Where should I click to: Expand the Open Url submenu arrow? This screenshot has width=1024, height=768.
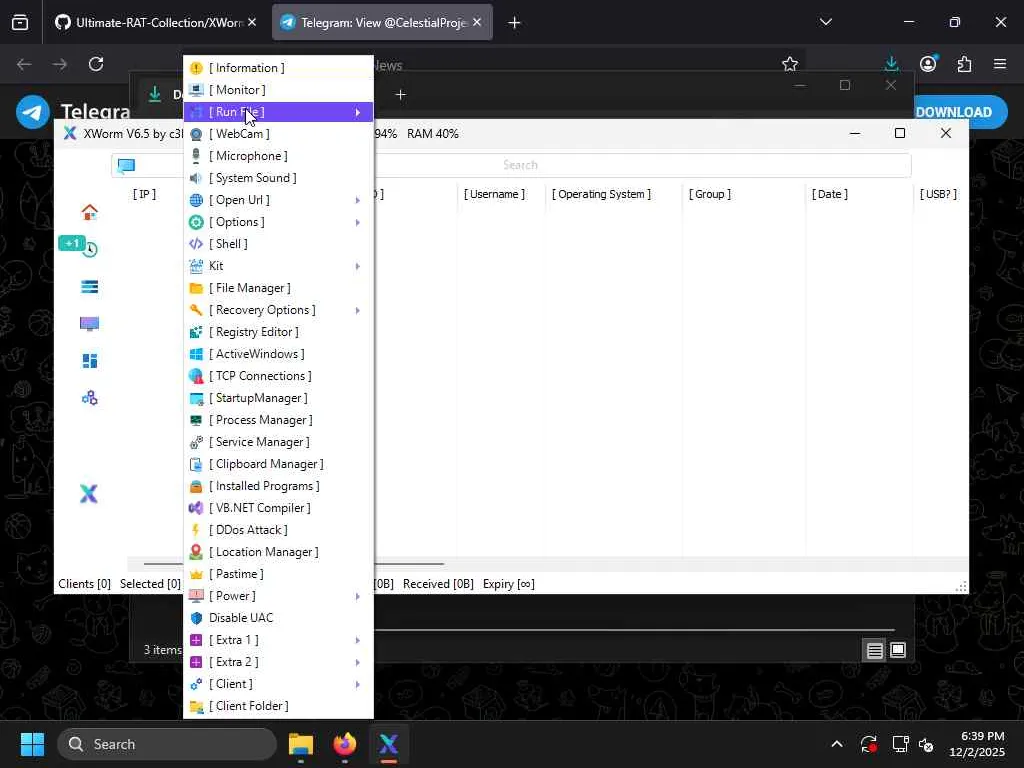point(358,200)
